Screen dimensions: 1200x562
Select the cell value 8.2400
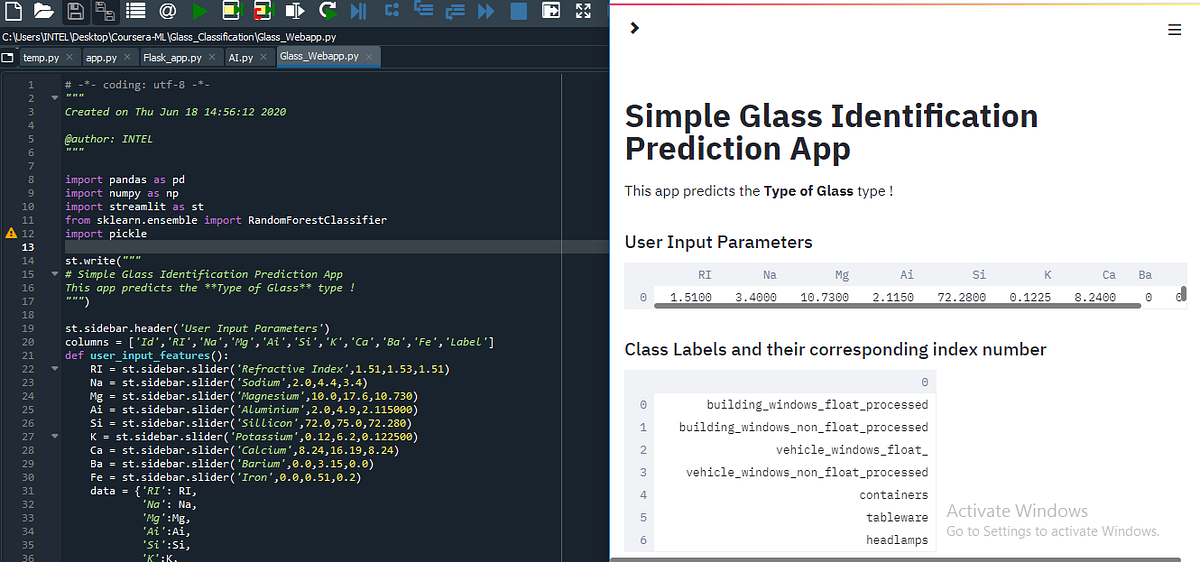(1096, 297)
